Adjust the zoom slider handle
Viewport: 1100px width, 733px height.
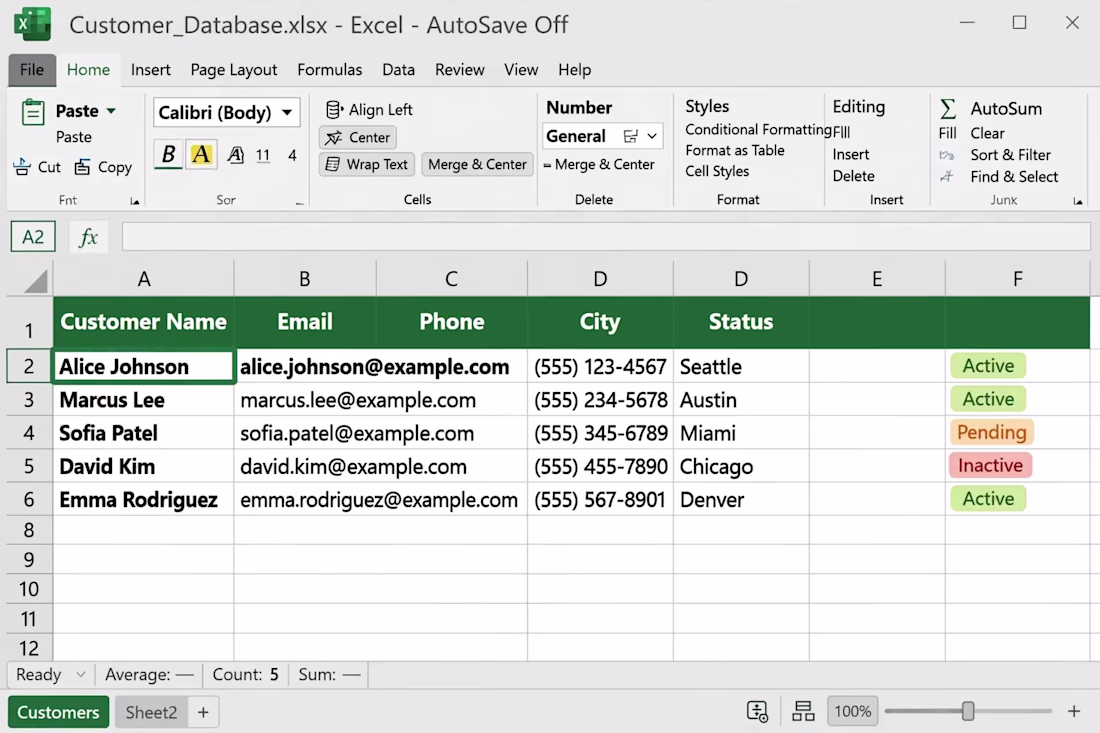(x=968, y=711)
